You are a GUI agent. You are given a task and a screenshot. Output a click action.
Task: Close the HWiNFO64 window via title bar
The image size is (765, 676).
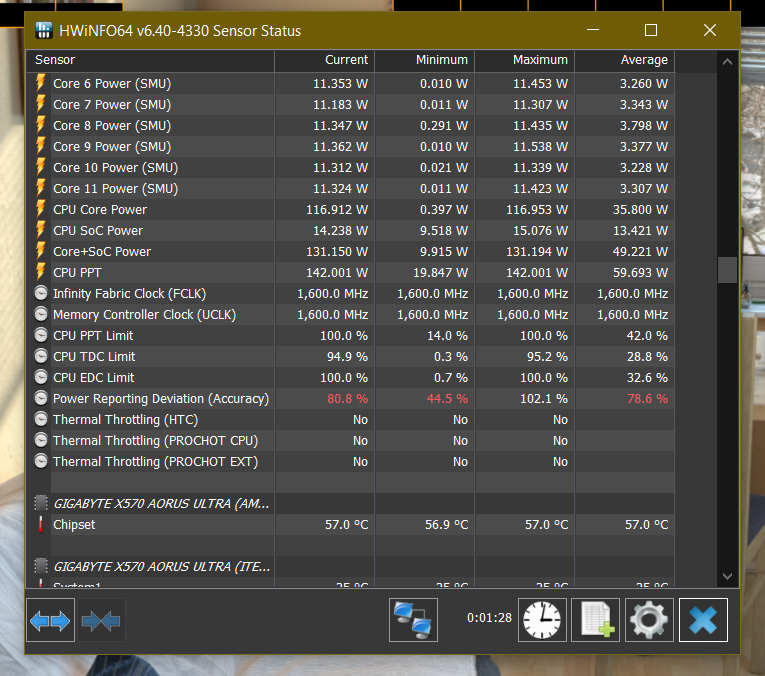pos(710,30)
